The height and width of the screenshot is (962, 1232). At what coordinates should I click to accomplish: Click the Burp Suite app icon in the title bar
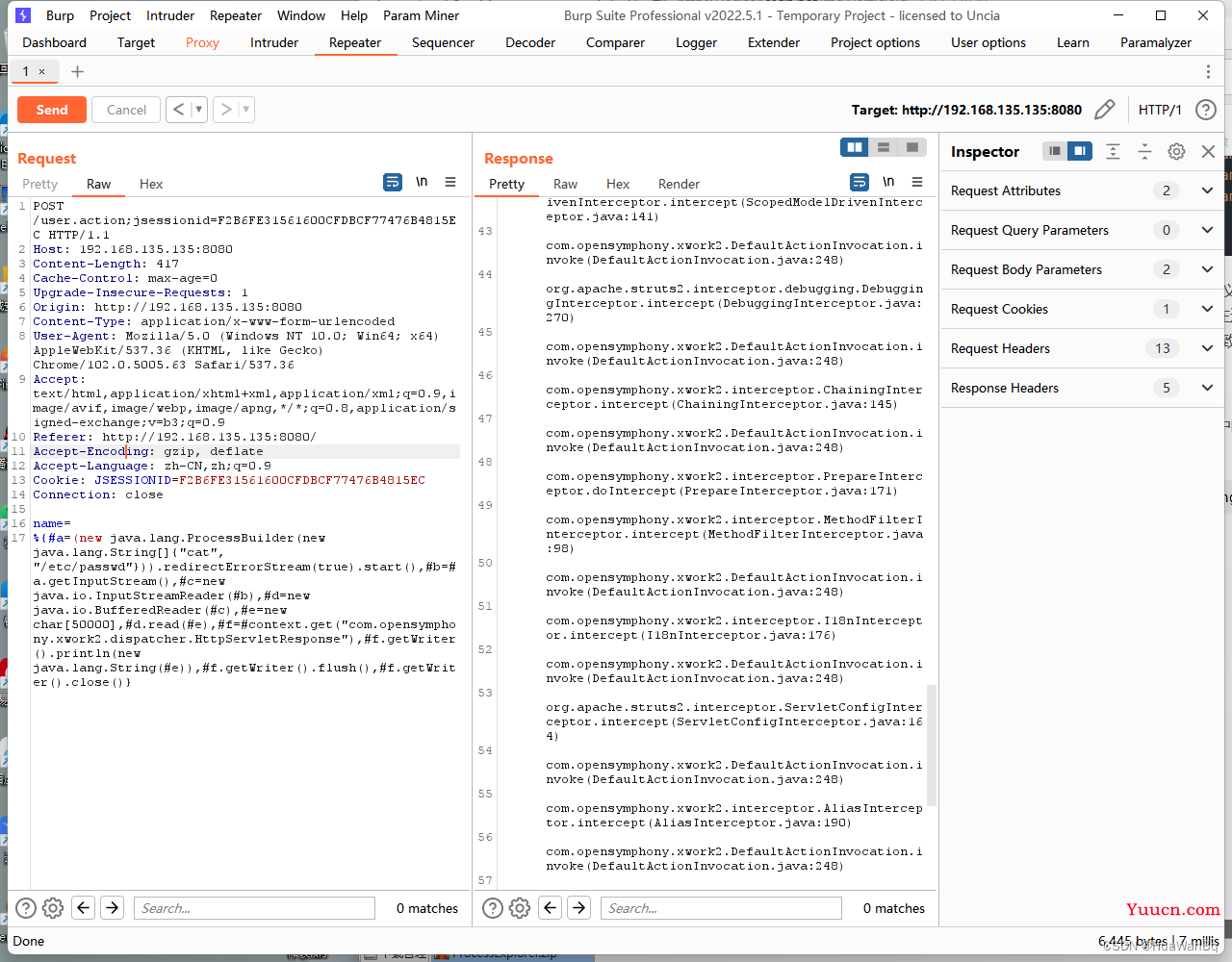click(23, 15)
